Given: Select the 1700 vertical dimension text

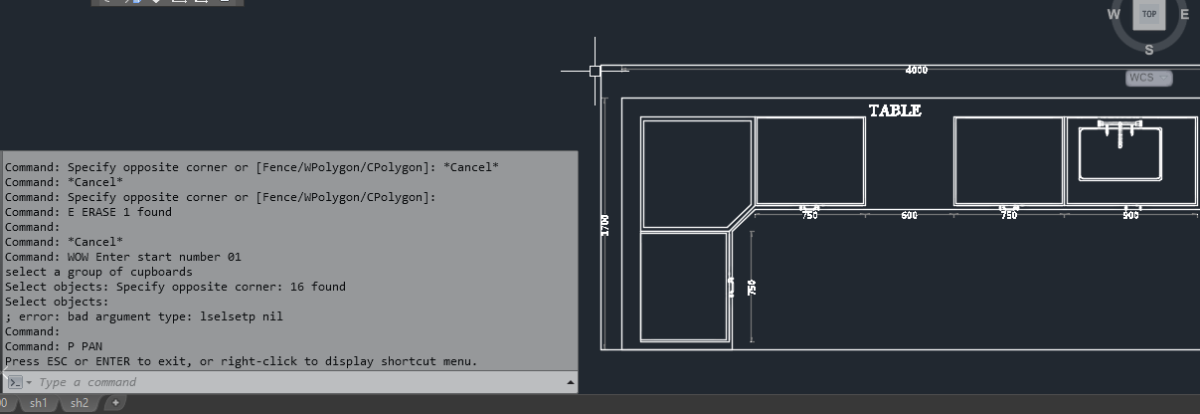Looking at the screenshot, I should click(605, 226).
